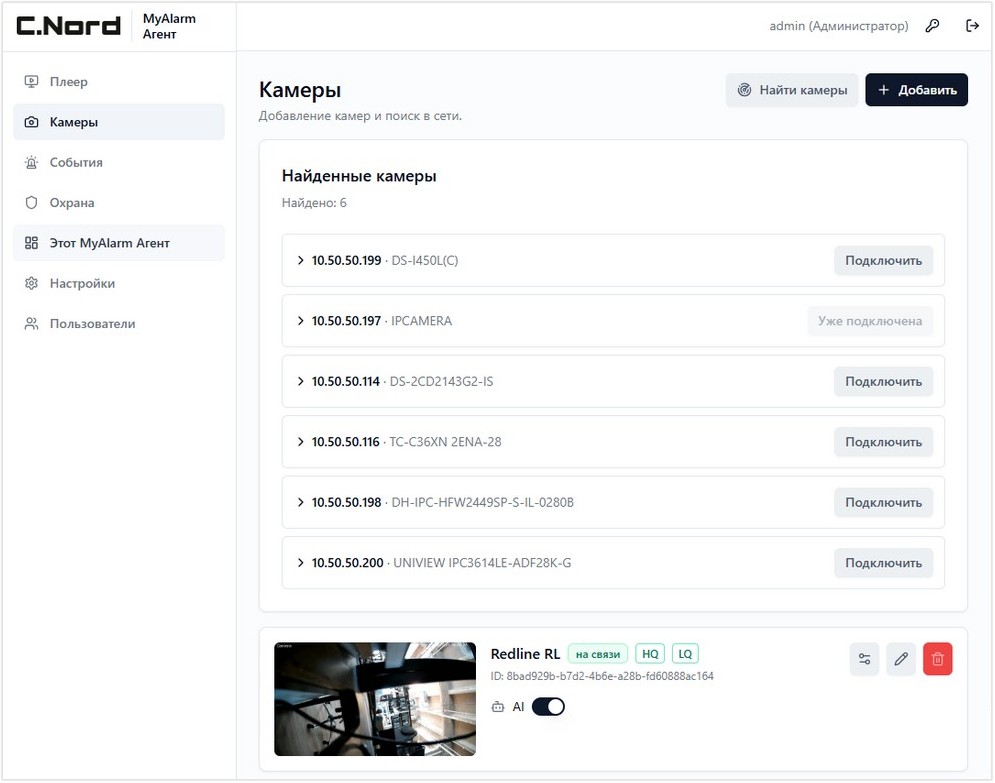
Task: Click the Этот MyAlarm Агент menu label
Action: click(x=110, y=243)
